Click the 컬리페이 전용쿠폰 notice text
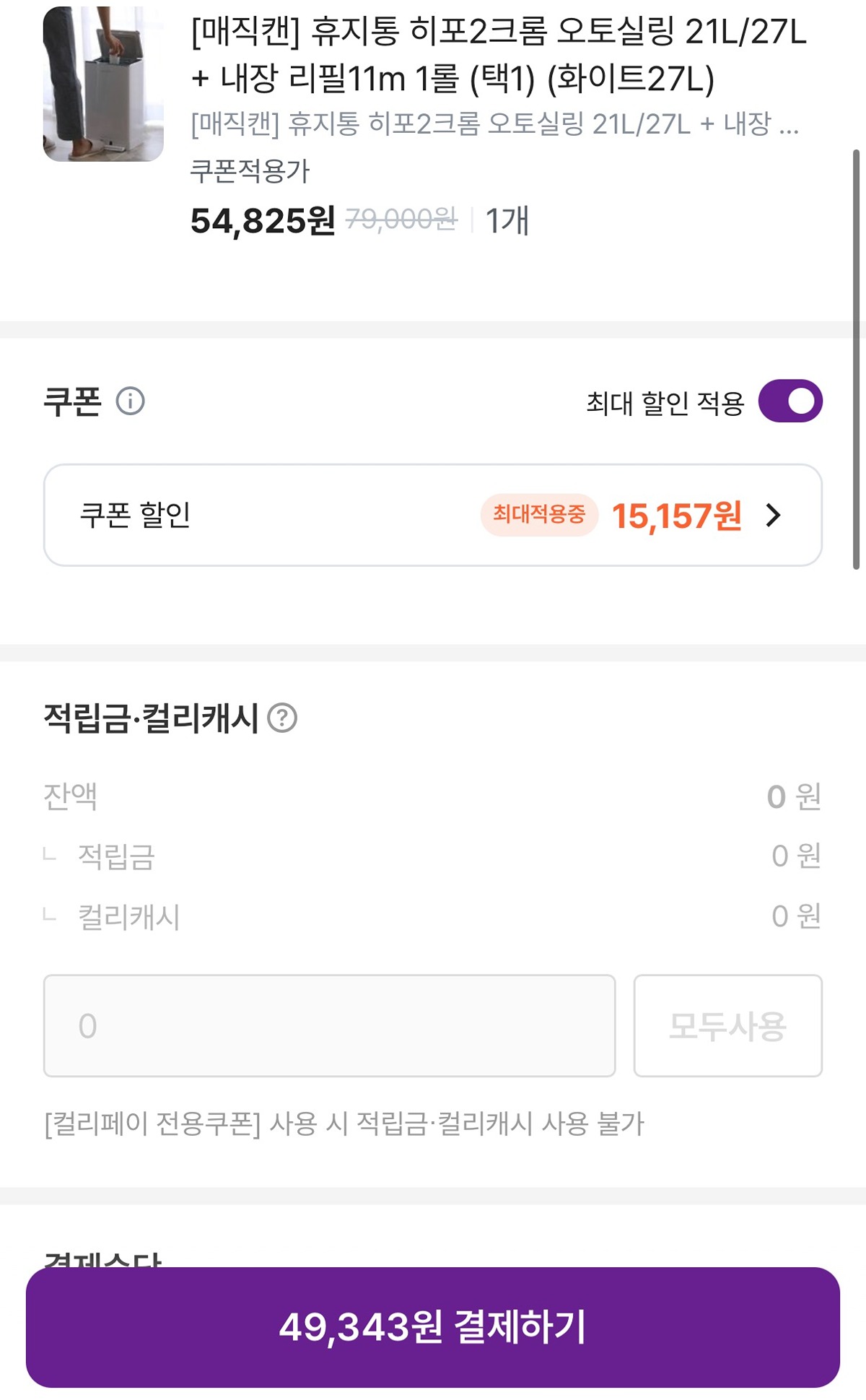The height and width of the screenshot is (1400, 866). click(344, 1123)
